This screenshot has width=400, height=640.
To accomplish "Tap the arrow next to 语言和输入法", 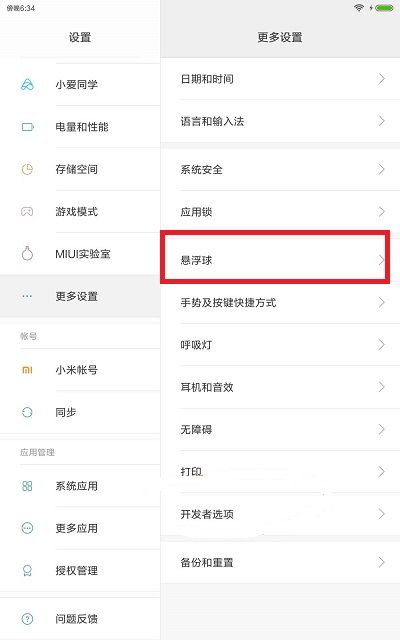I will click(x=381, y=121).
